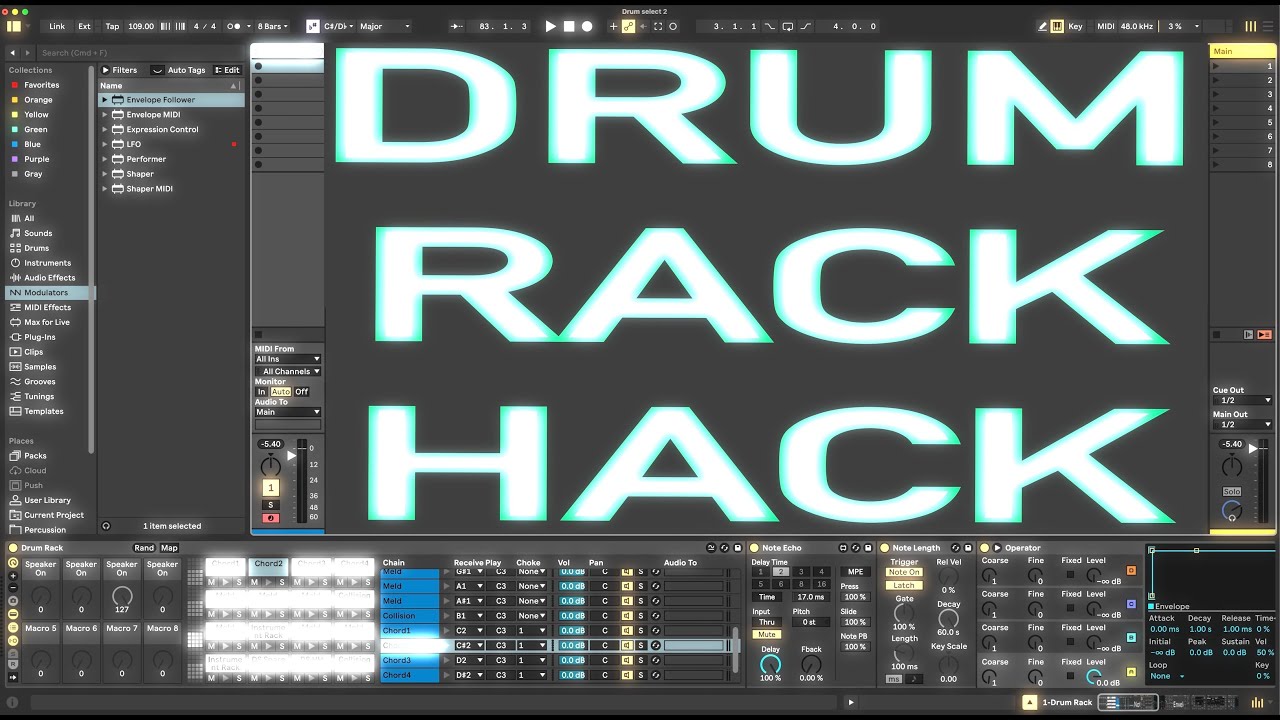
Task: Enable MIDI map mode
Action: [1105, 27]
